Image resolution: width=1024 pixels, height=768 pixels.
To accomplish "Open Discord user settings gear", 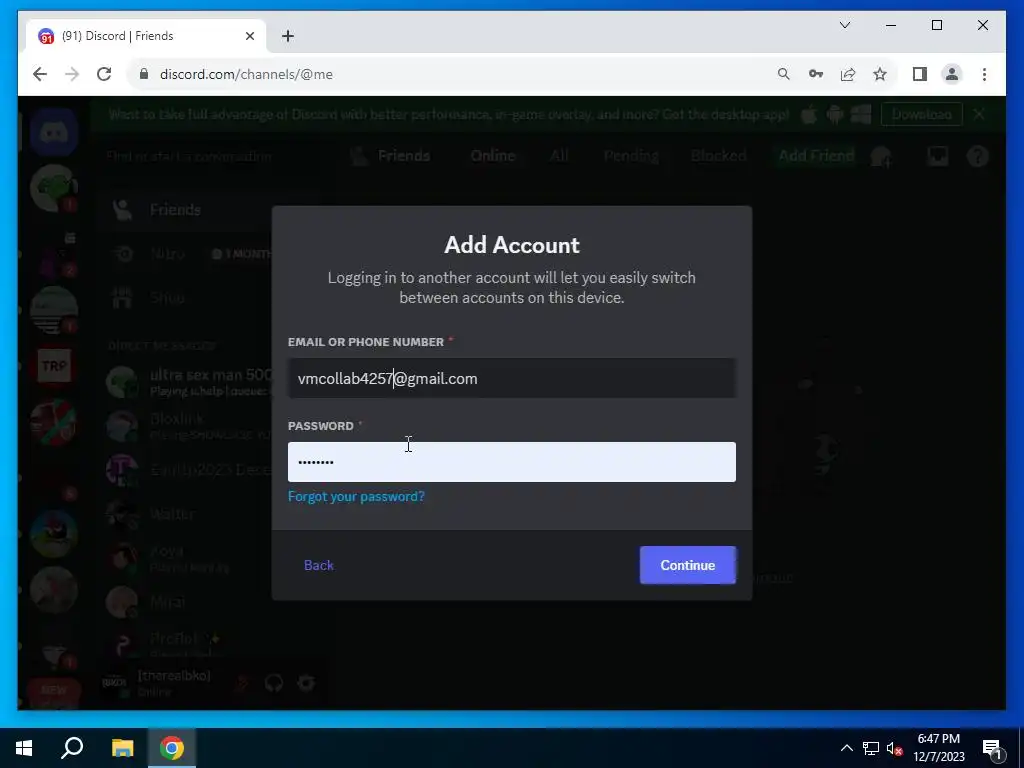I will click(x=306, y=683).
